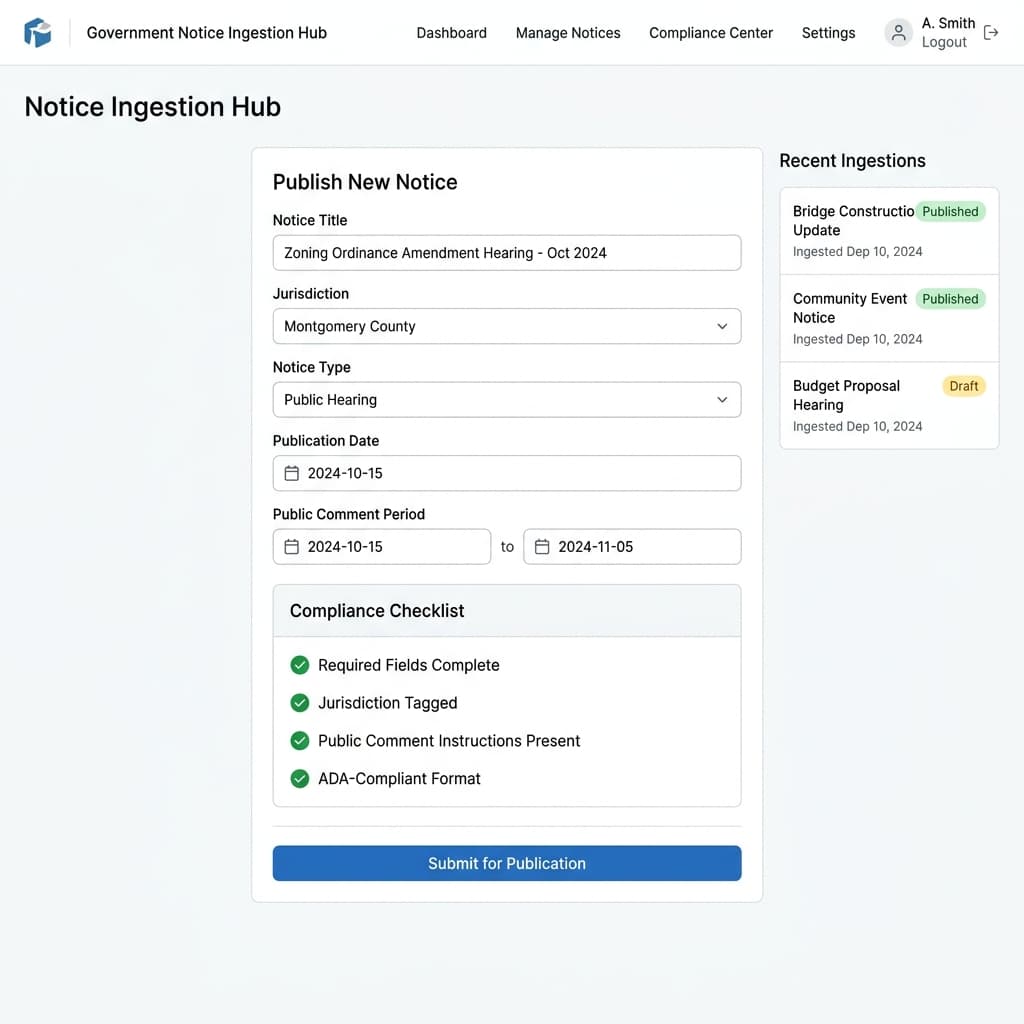This screenshot has width=1024, height=1024.
Task: Click the A. Smith user avatar icon
Action: tap(898, 32)
